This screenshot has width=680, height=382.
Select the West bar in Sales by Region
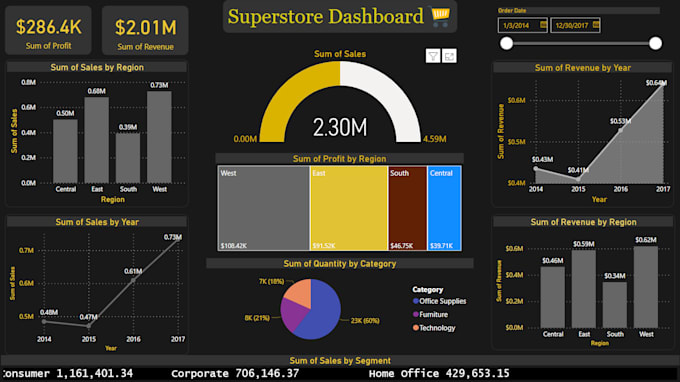pos(159,137)
